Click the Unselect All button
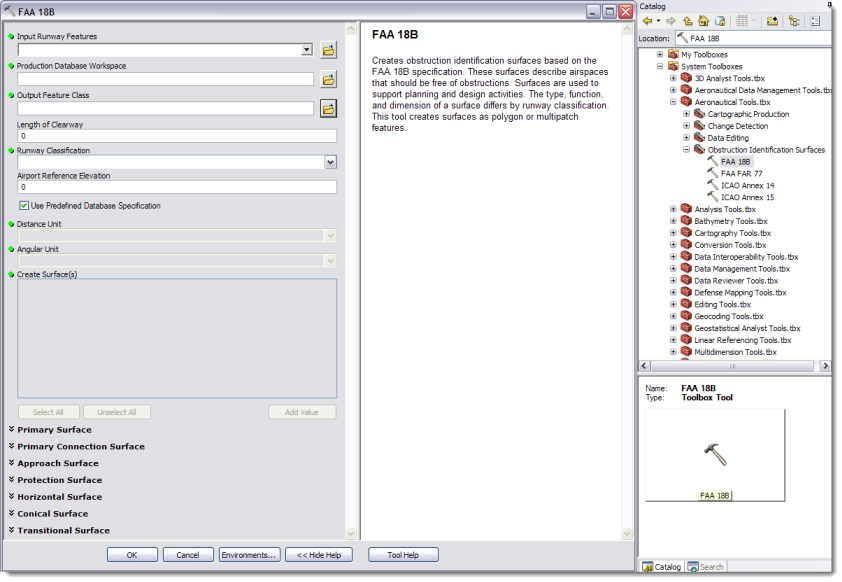Image resolution: width=842 pixels, height=582 pixels. 117,412
